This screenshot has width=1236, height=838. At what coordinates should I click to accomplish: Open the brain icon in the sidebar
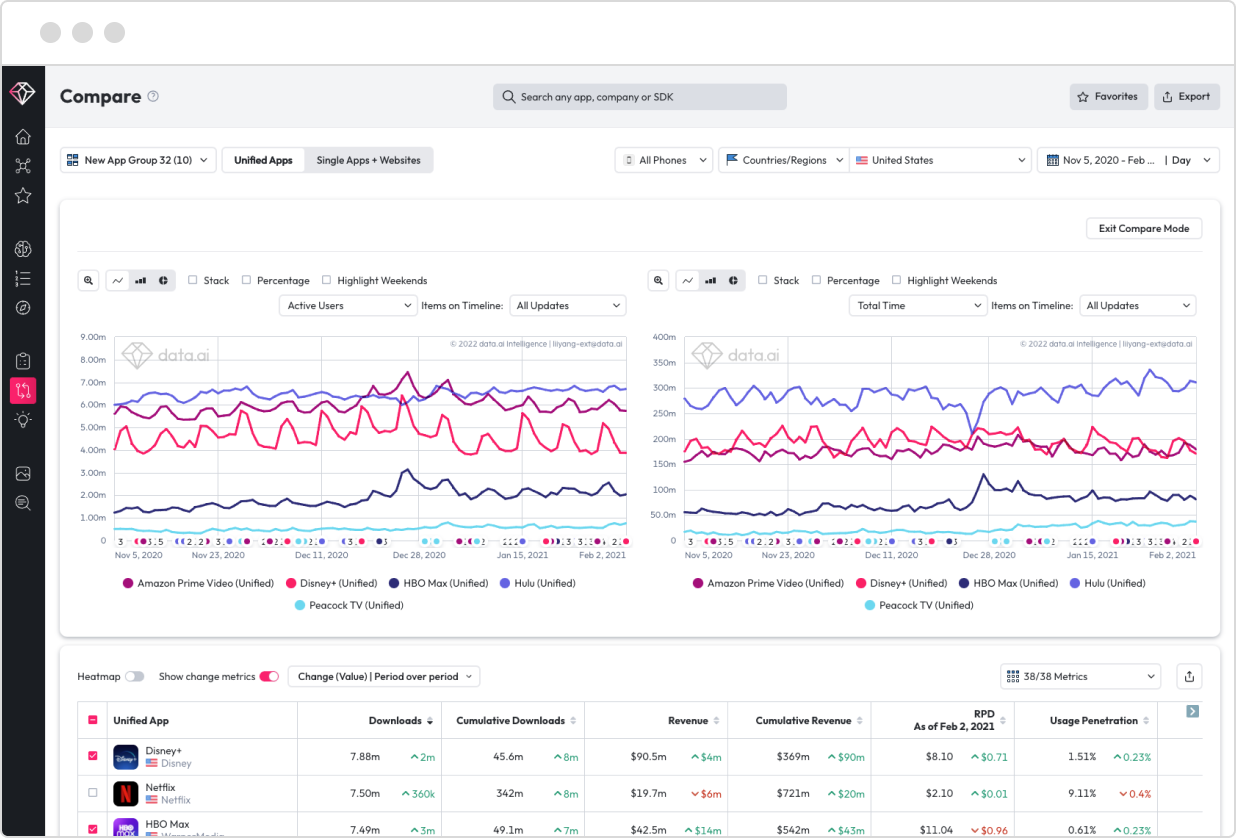point(23,249)
